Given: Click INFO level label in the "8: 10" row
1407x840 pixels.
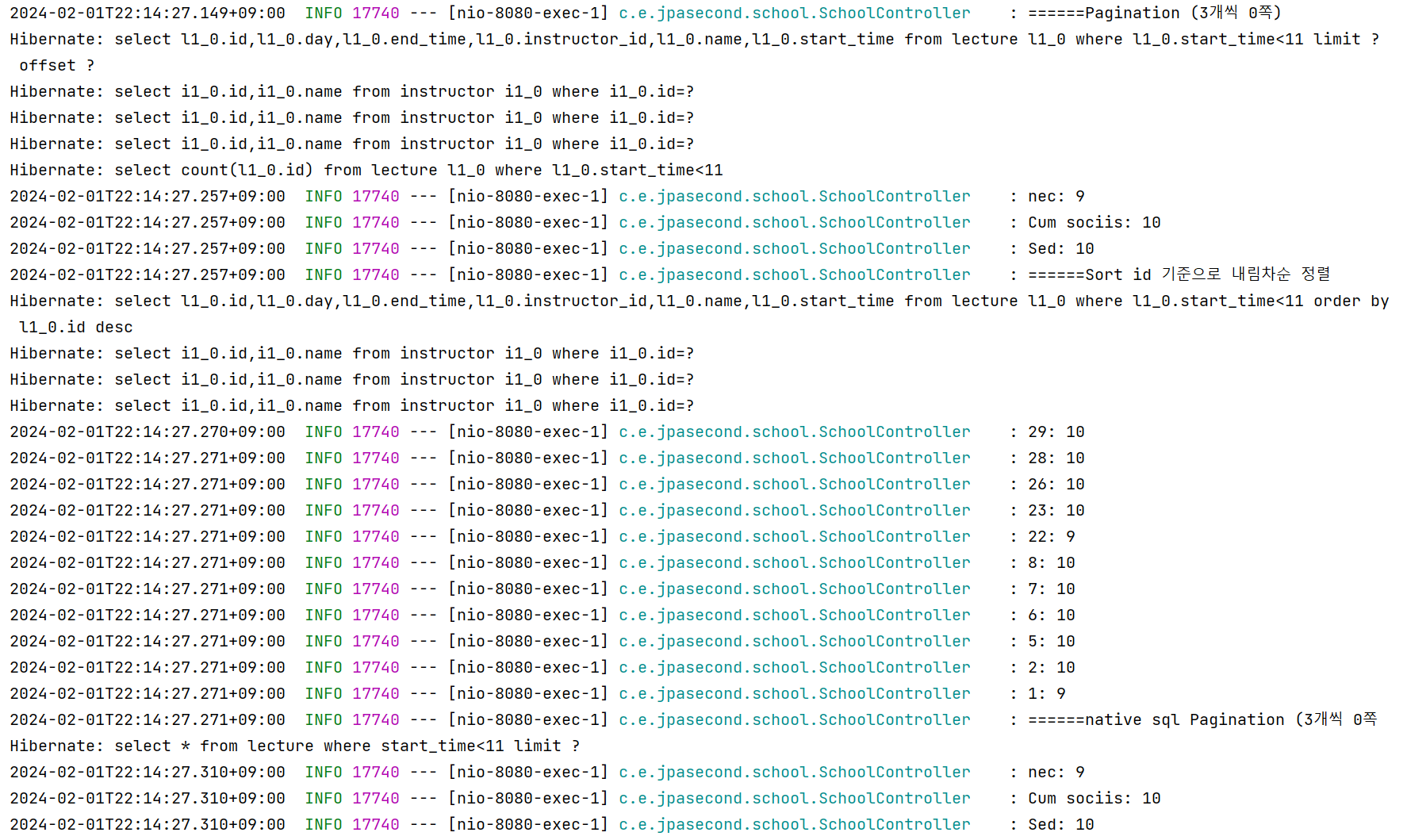Looking at the screenshot, I should [324, 562].
